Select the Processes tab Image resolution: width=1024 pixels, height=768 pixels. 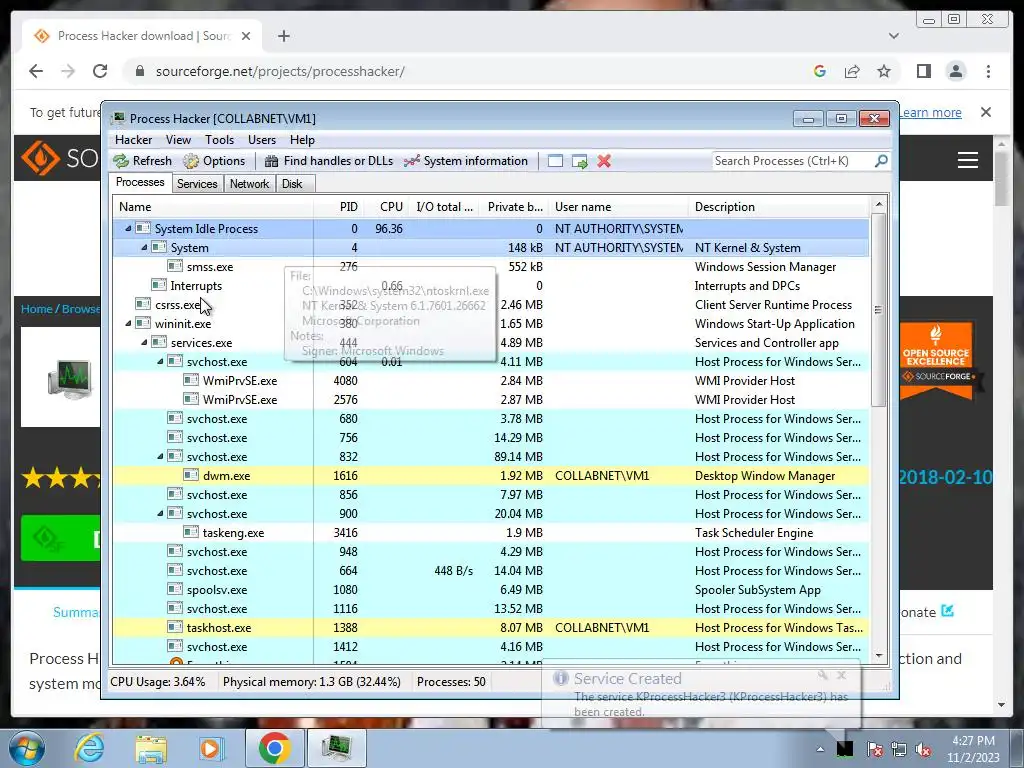pos(140,182)
